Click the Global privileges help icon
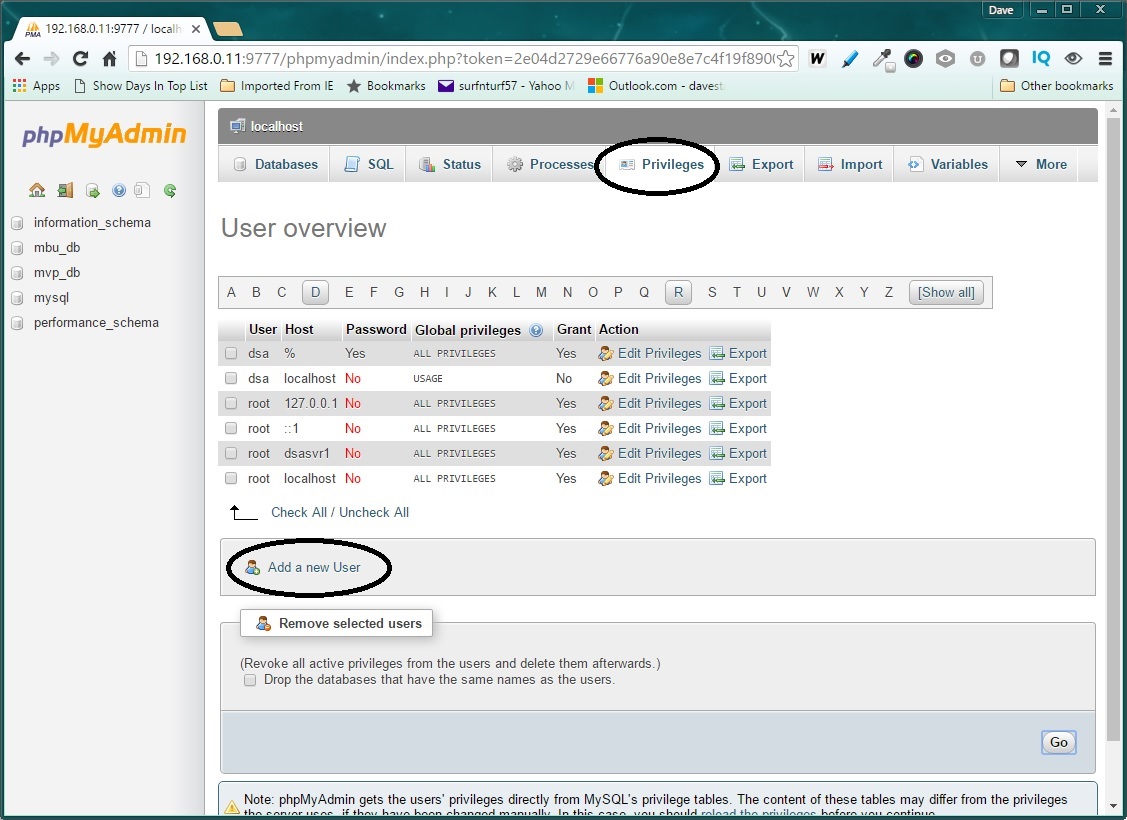The height and width of the screenshot is (820, 1127). [x=536, y=330]
